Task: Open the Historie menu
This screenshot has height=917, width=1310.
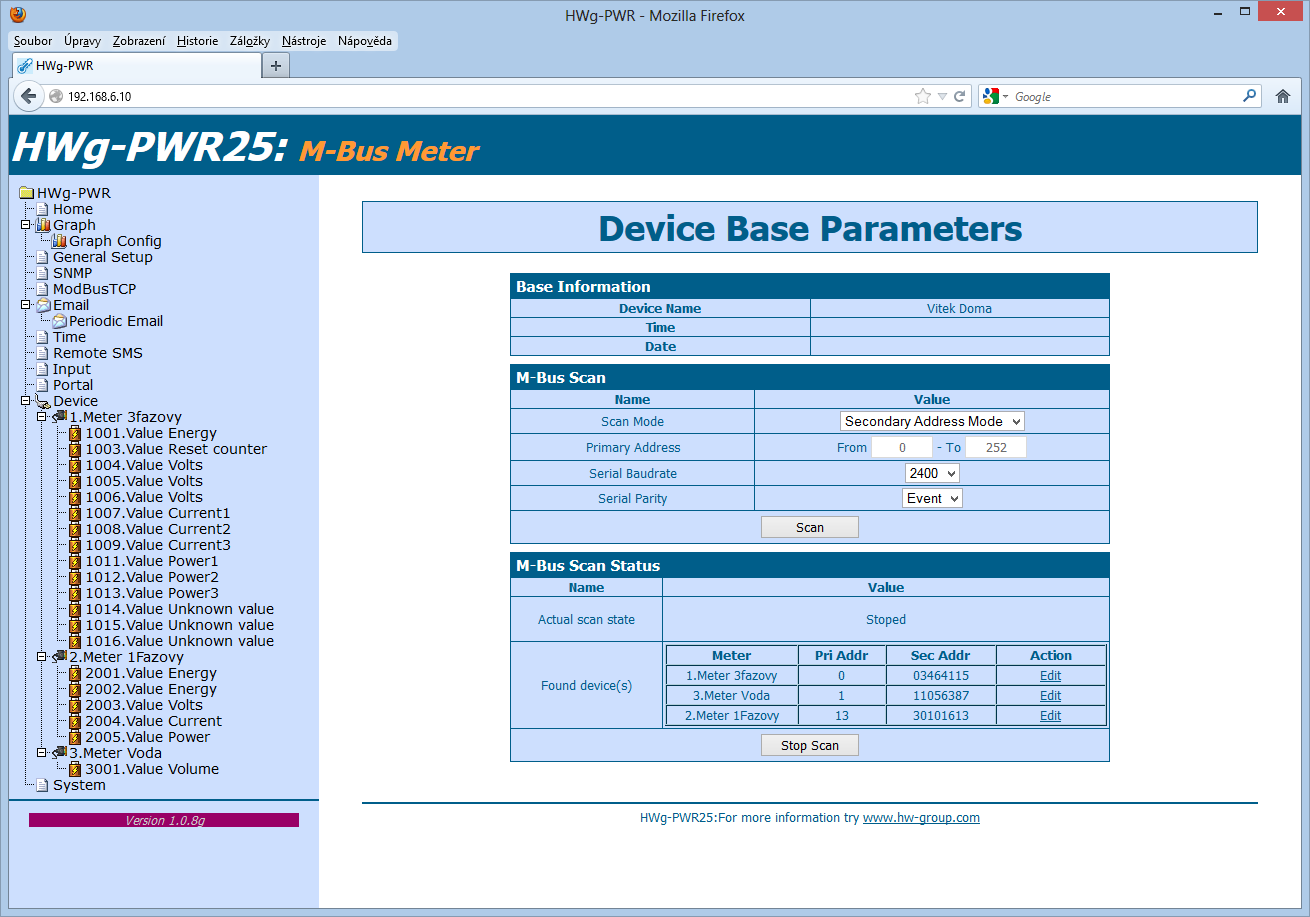Action: (x=197, y=41)
